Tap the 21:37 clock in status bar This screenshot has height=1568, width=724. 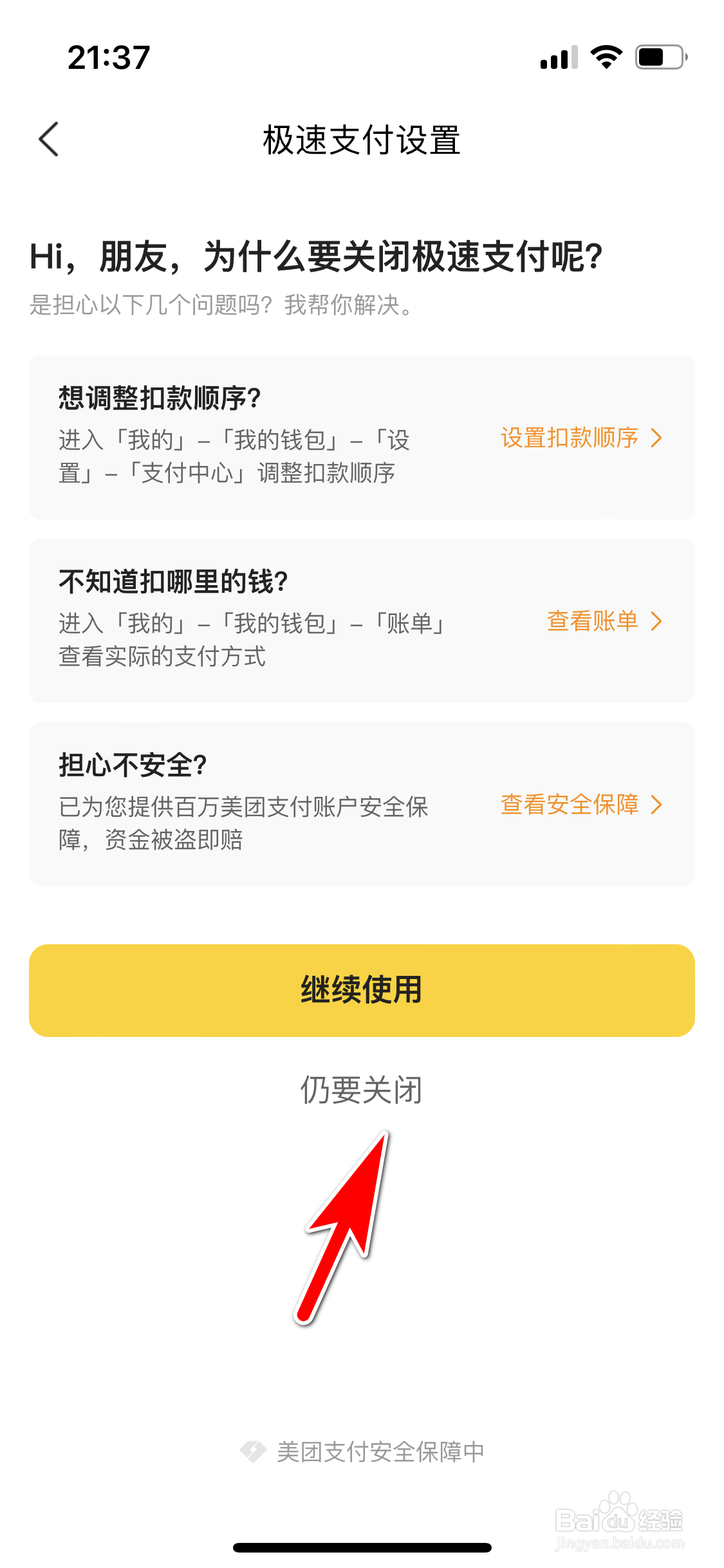pyautogui.click(x=109, y=57)
